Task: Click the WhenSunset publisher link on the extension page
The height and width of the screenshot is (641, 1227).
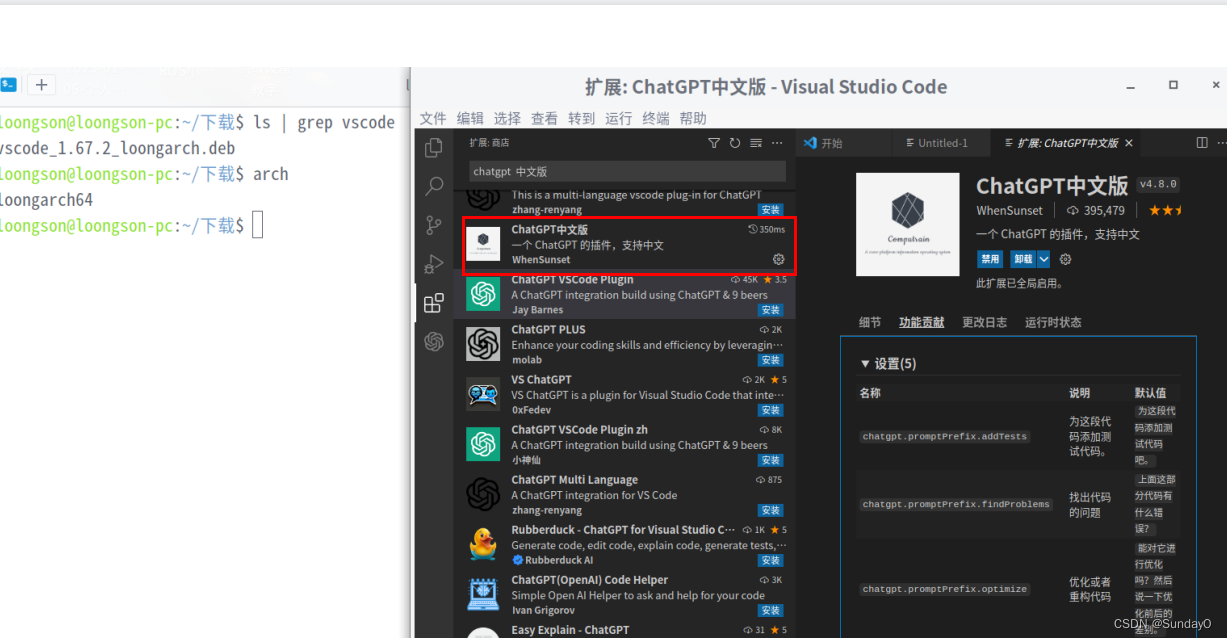Action: (x=1009, y=210)
